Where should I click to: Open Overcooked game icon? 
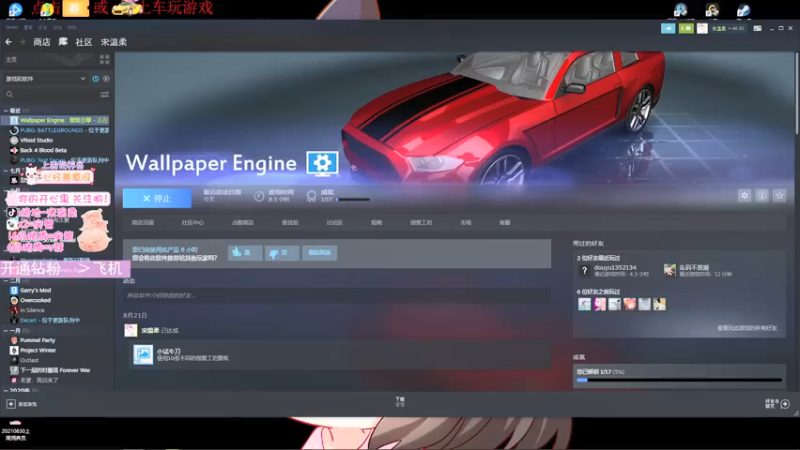(14, 301)
